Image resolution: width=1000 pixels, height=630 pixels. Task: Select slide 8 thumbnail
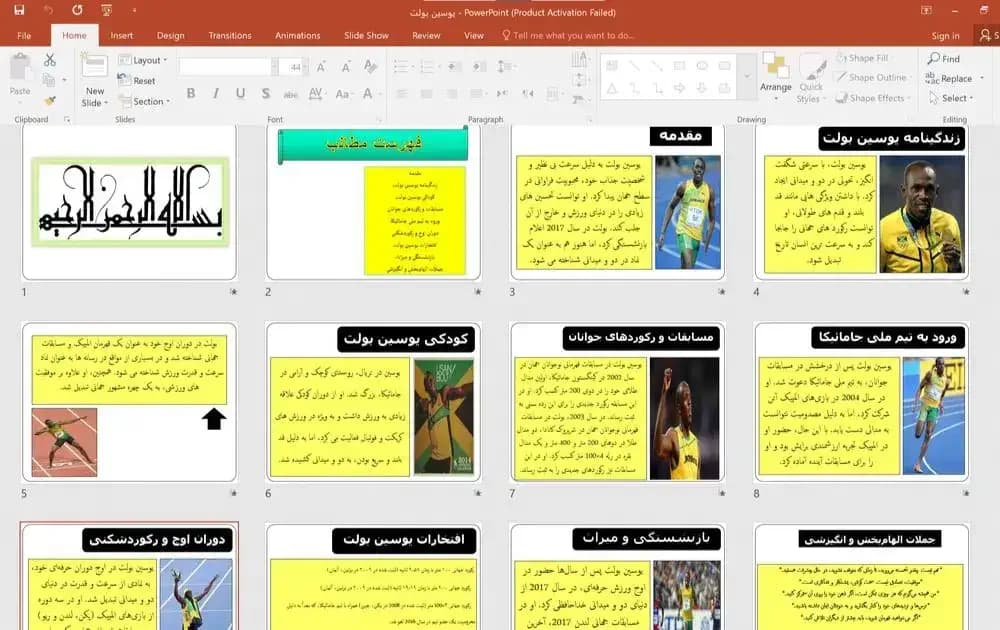[x=862, y=402]
